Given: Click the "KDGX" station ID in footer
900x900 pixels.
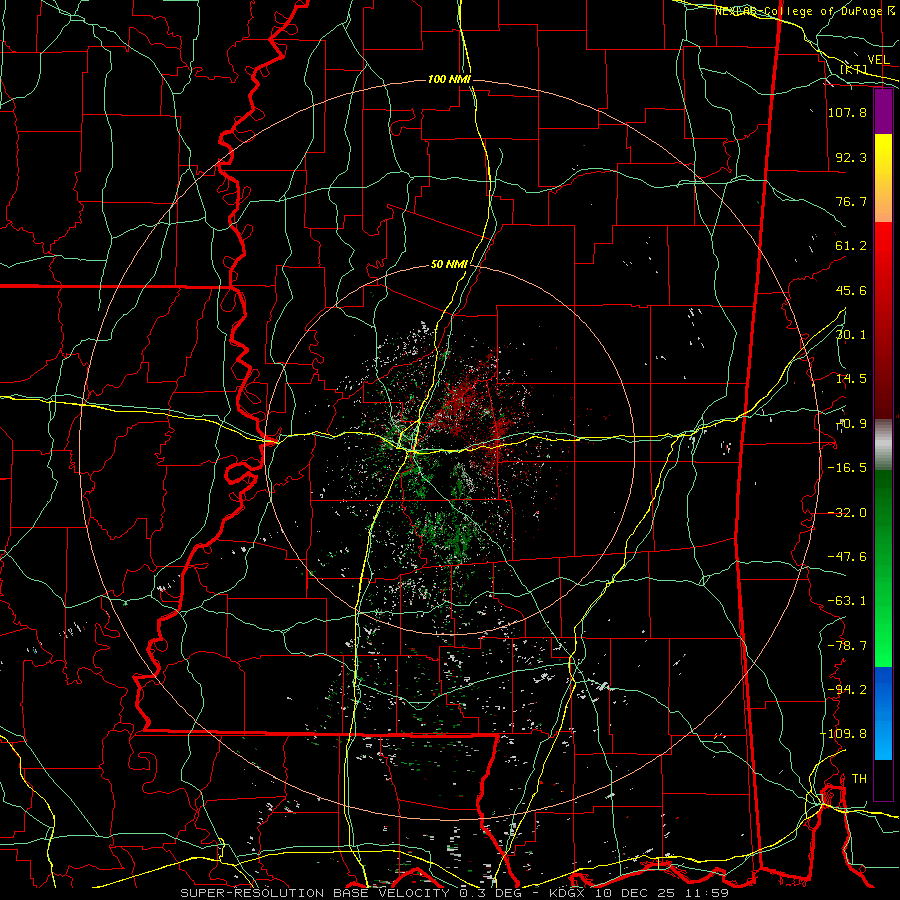Looking at the screenshot, I should (567, 893).
